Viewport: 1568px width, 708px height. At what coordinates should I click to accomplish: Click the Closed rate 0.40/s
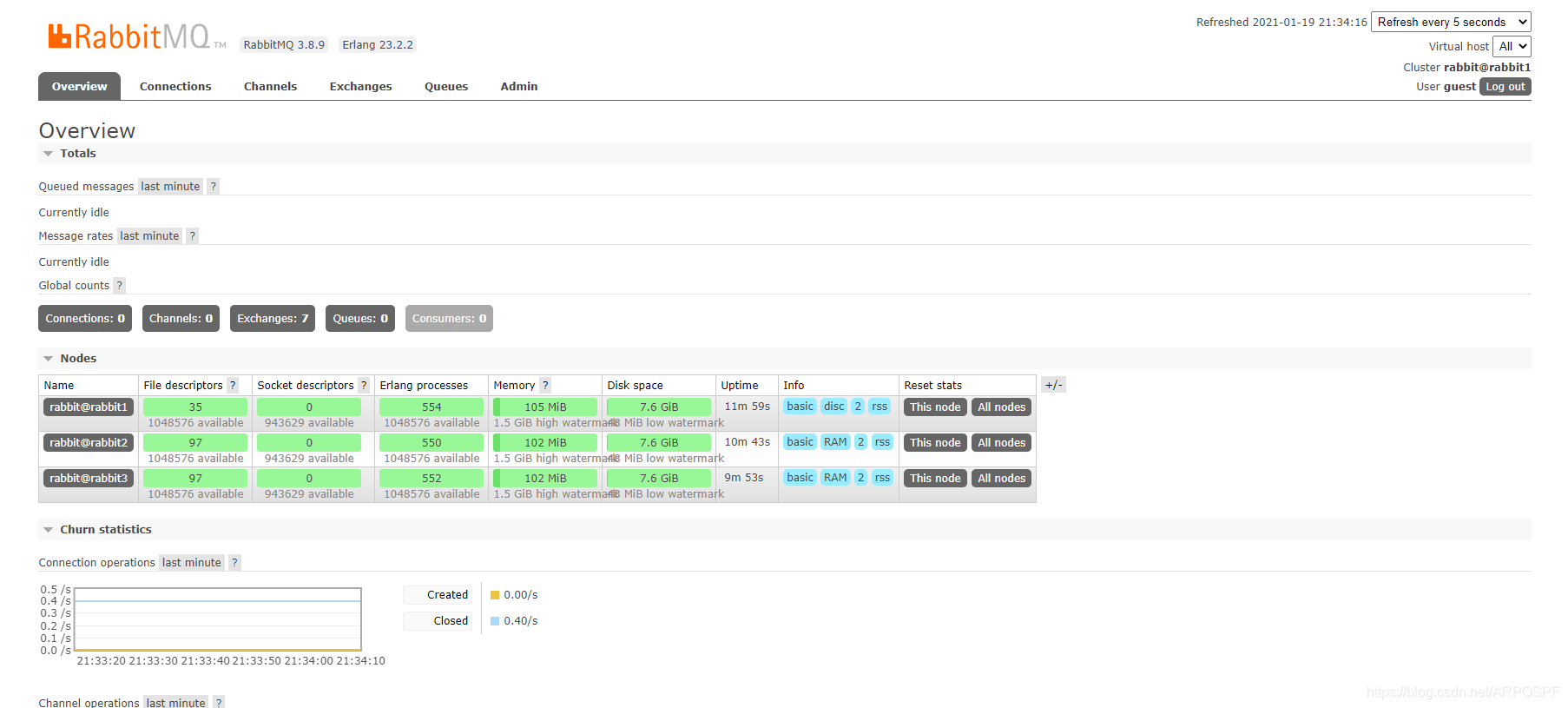(521, 621)
